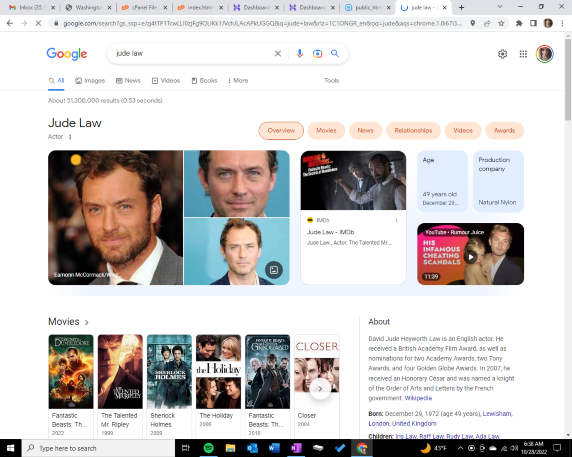572x457 pixels.
Task: Click in the Google search input field
Action: tap(192, 54)
